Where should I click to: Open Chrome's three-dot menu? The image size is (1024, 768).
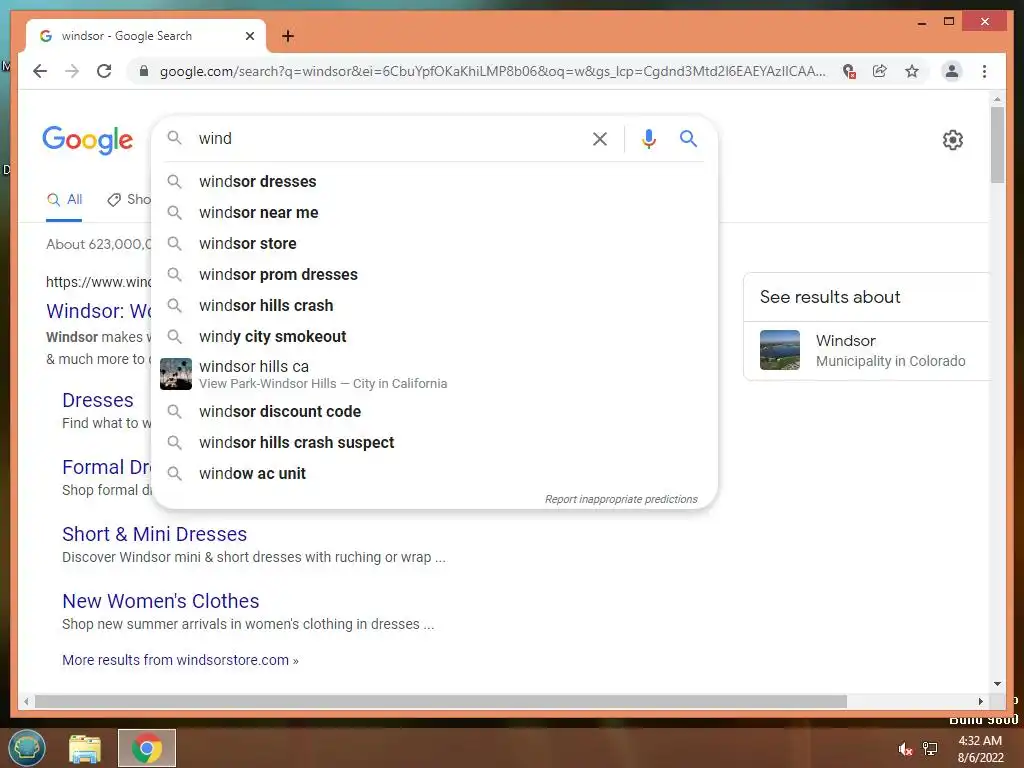(x=984, y=71)
